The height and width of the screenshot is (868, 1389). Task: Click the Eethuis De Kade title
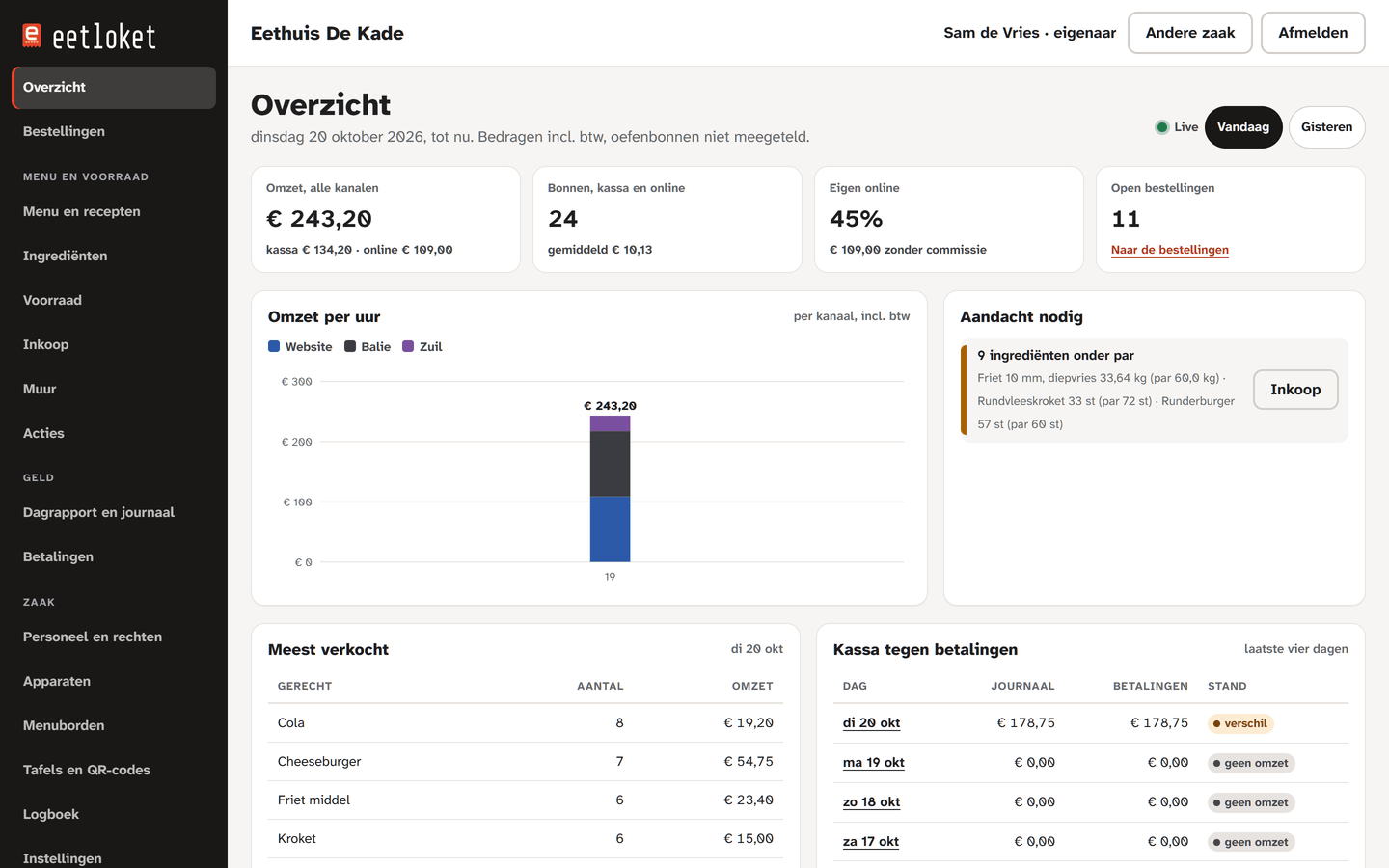click(327, 33)
